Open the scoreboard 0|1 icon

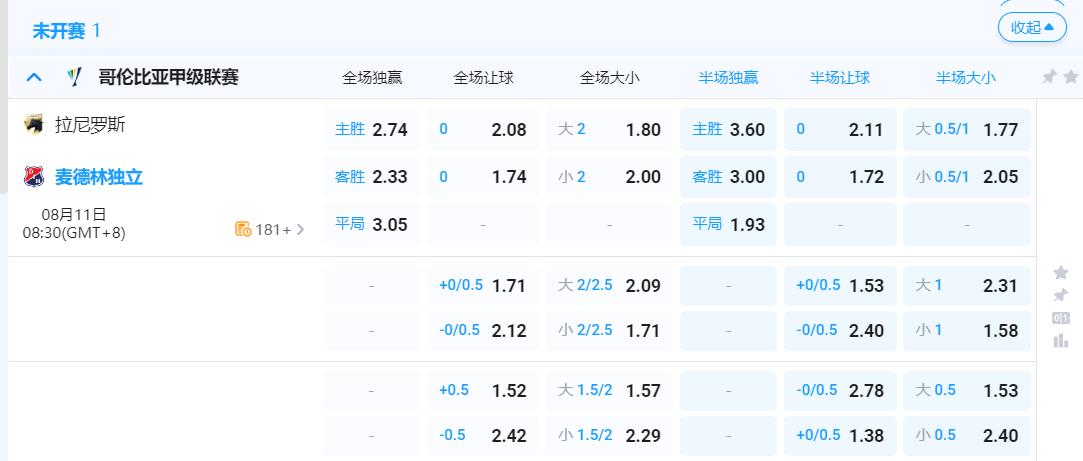point(1061,318)
